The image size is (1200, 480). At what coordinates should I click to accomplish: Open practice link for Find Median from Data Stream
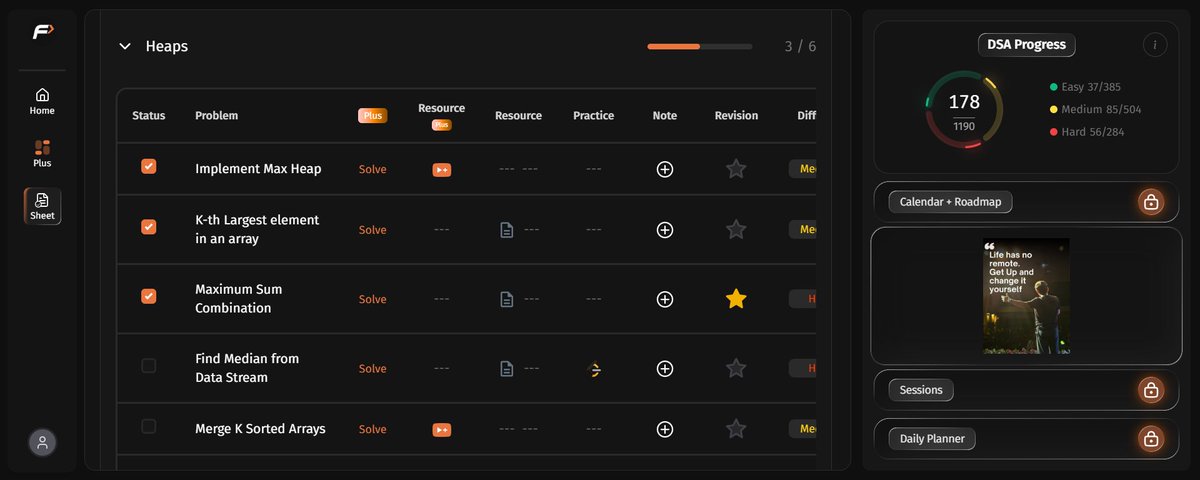click(594, 369)
